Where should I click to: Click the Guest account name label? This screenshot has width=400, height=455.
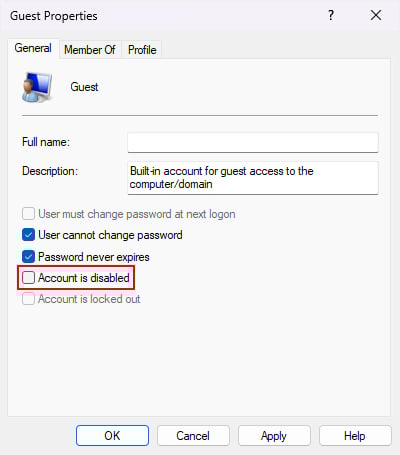(x=84, y=87)
